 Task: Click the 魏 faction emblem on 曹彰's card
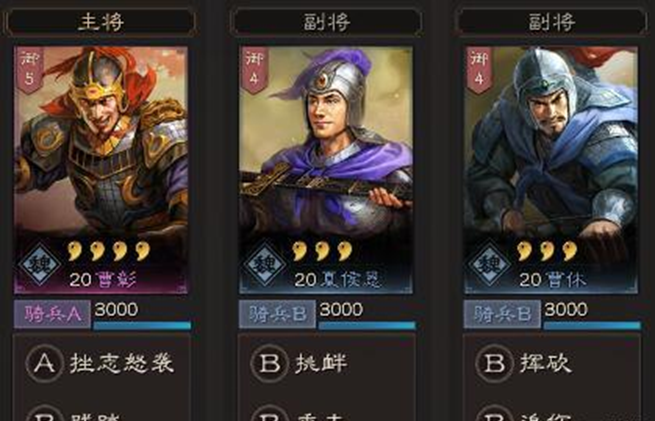click(40, 264)
